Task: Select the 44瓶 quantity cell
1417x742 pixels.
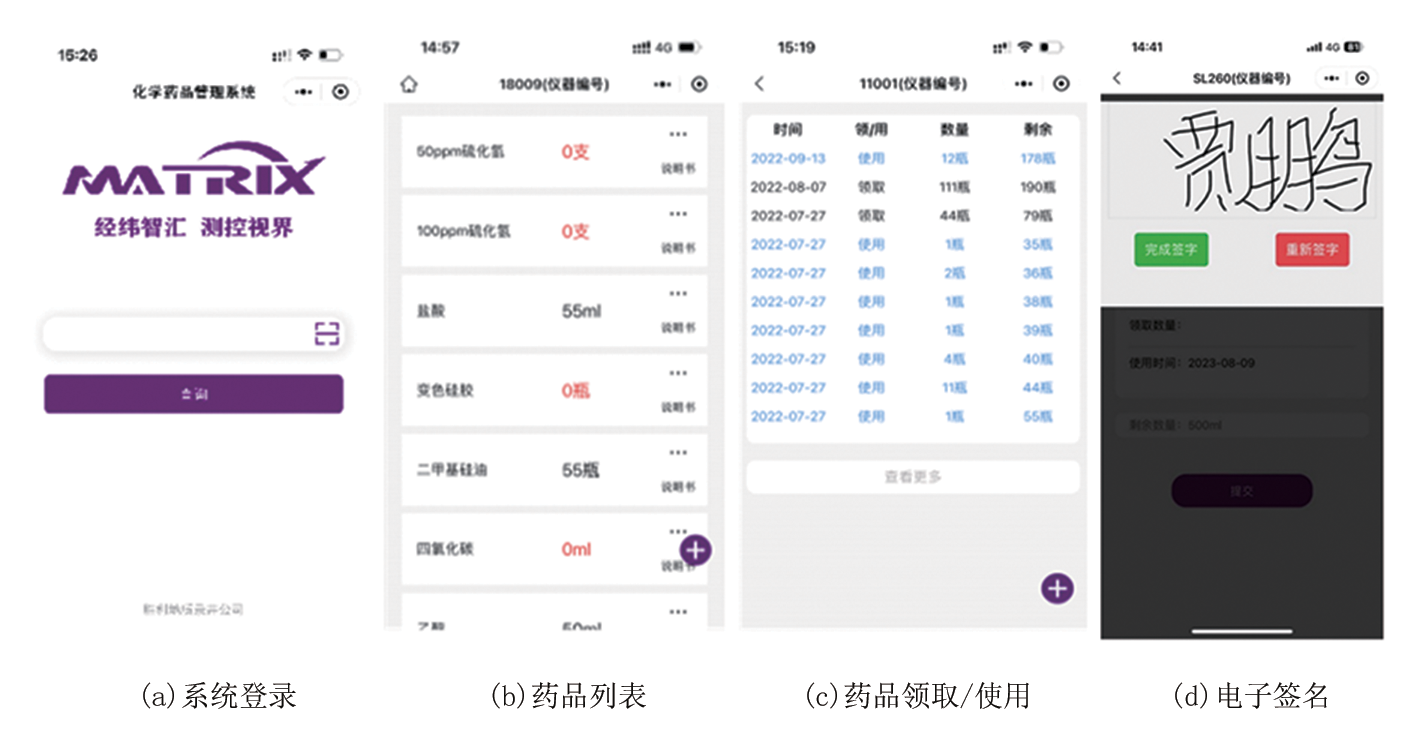Action: [x=954, y=215]
